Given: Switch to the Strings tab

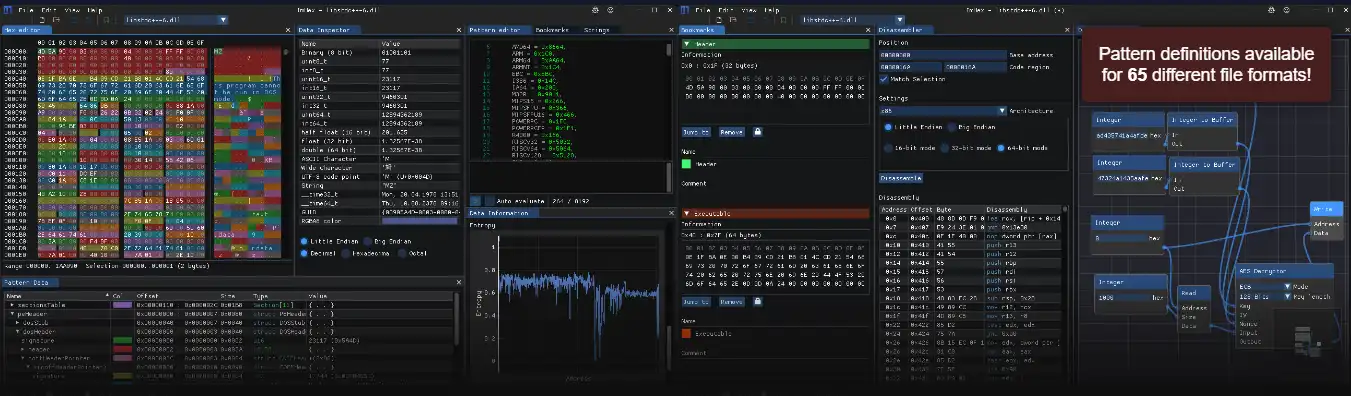Looking at the screenshot, I should pyautogui.click(x=597, y=31).
